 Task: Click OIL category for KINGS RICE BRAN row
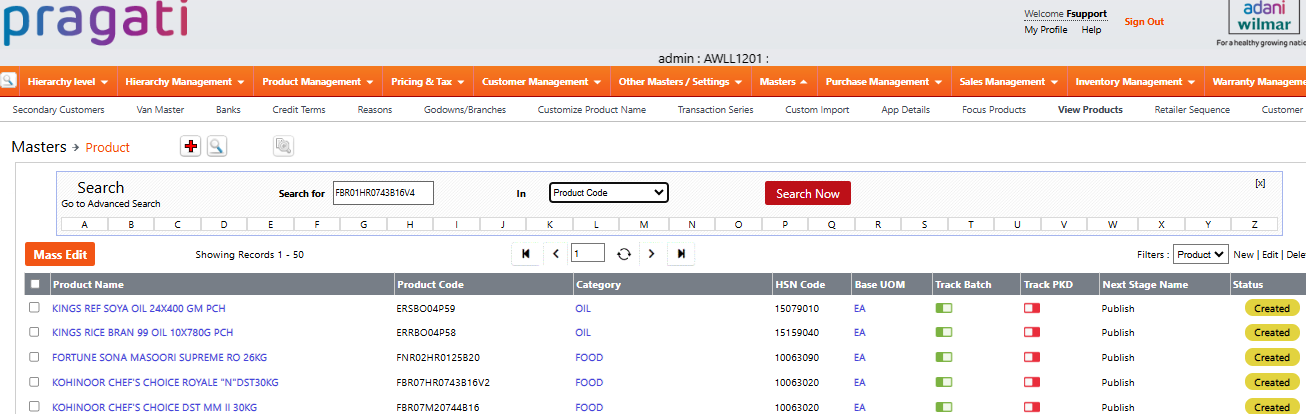point(583,332)
